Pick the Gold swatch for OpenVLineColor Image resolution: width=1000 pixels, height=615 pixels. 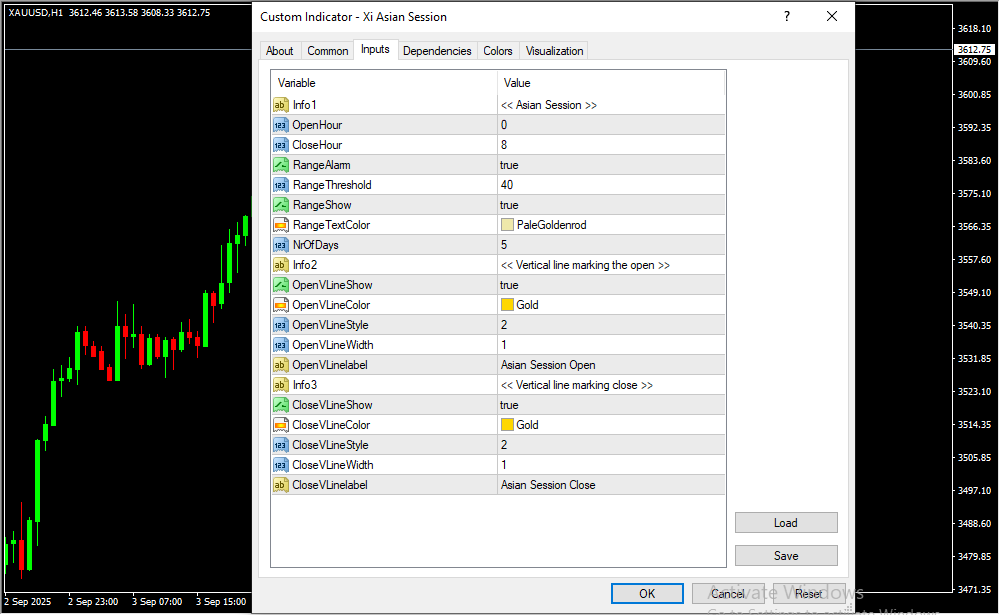[x=507, y=305]
